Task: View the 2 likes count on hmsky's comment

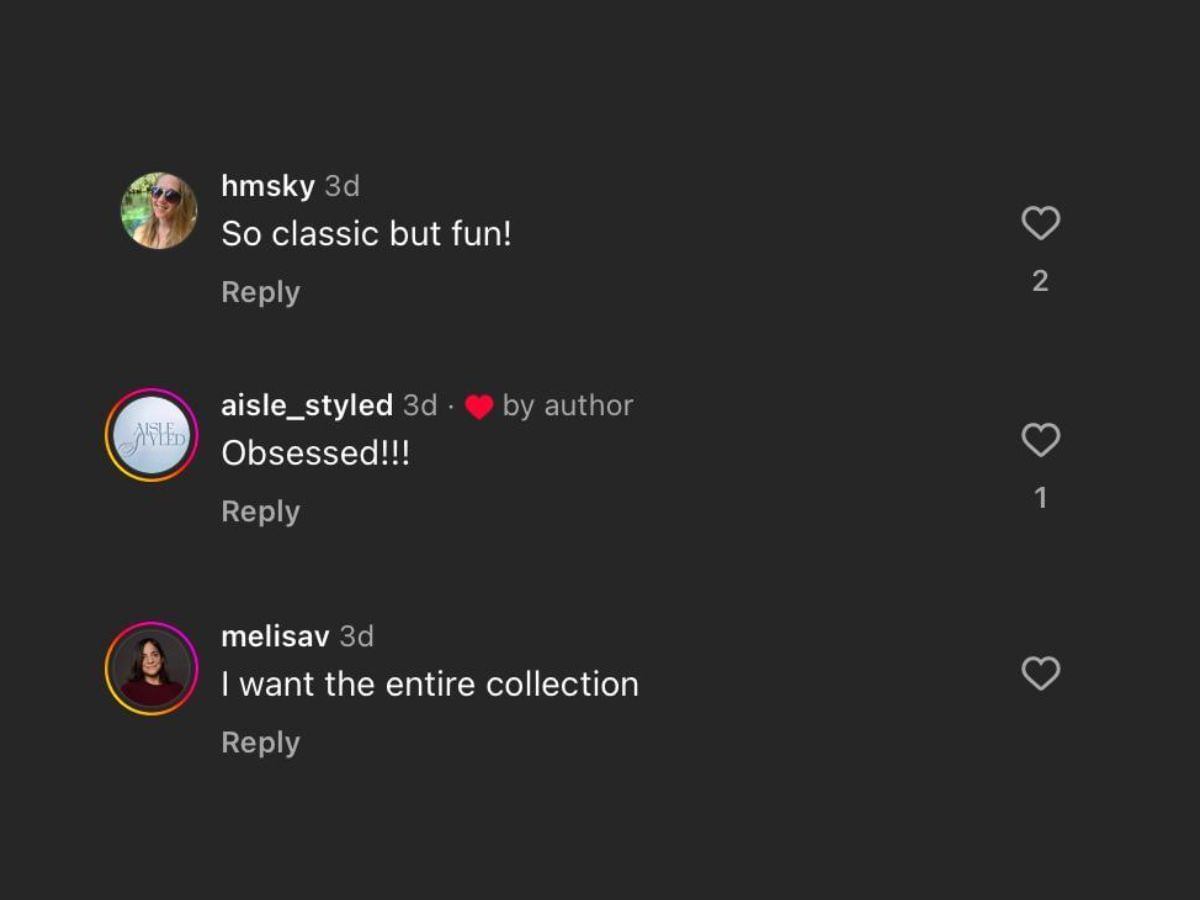Action: tap(1040, 281)
